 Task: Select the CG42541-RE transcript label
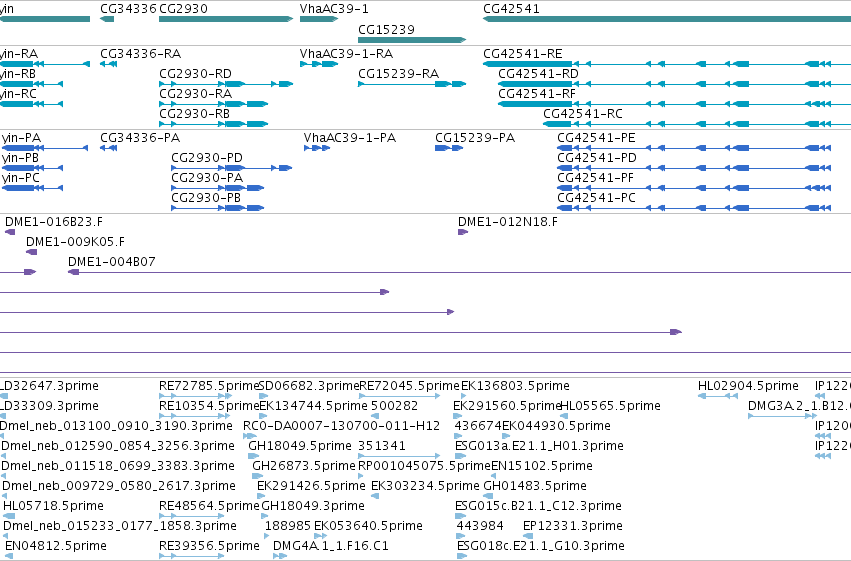[x=523, y=54]
